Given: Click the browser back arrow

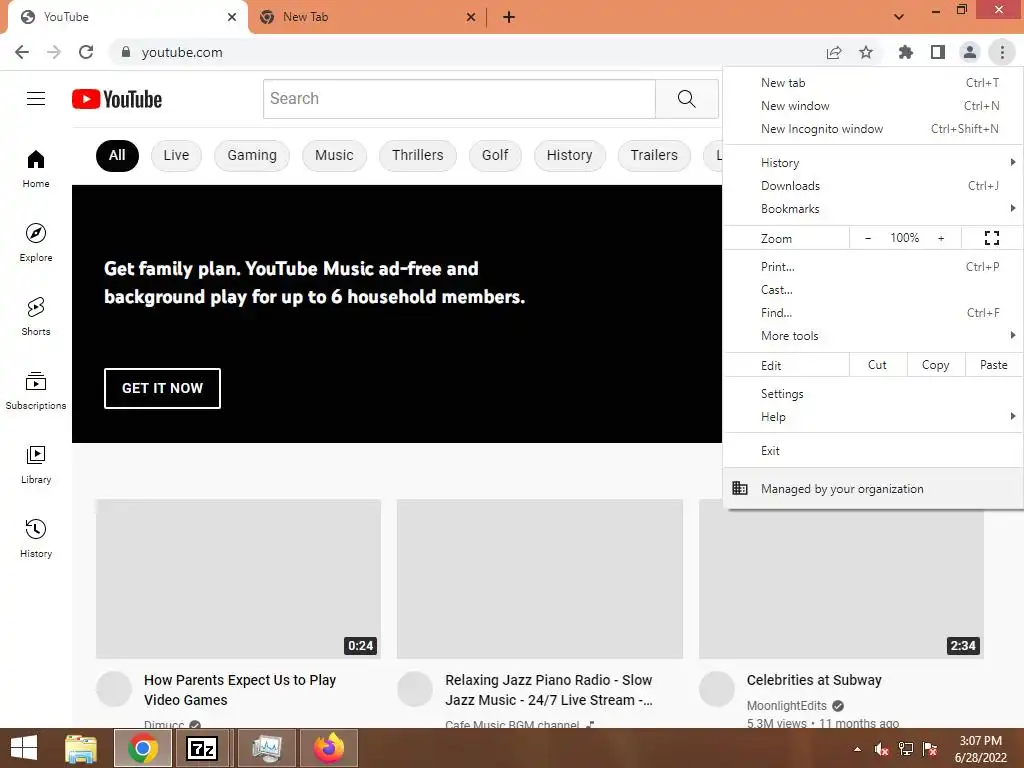Looking at the screenshot, I should coord(22,52).
